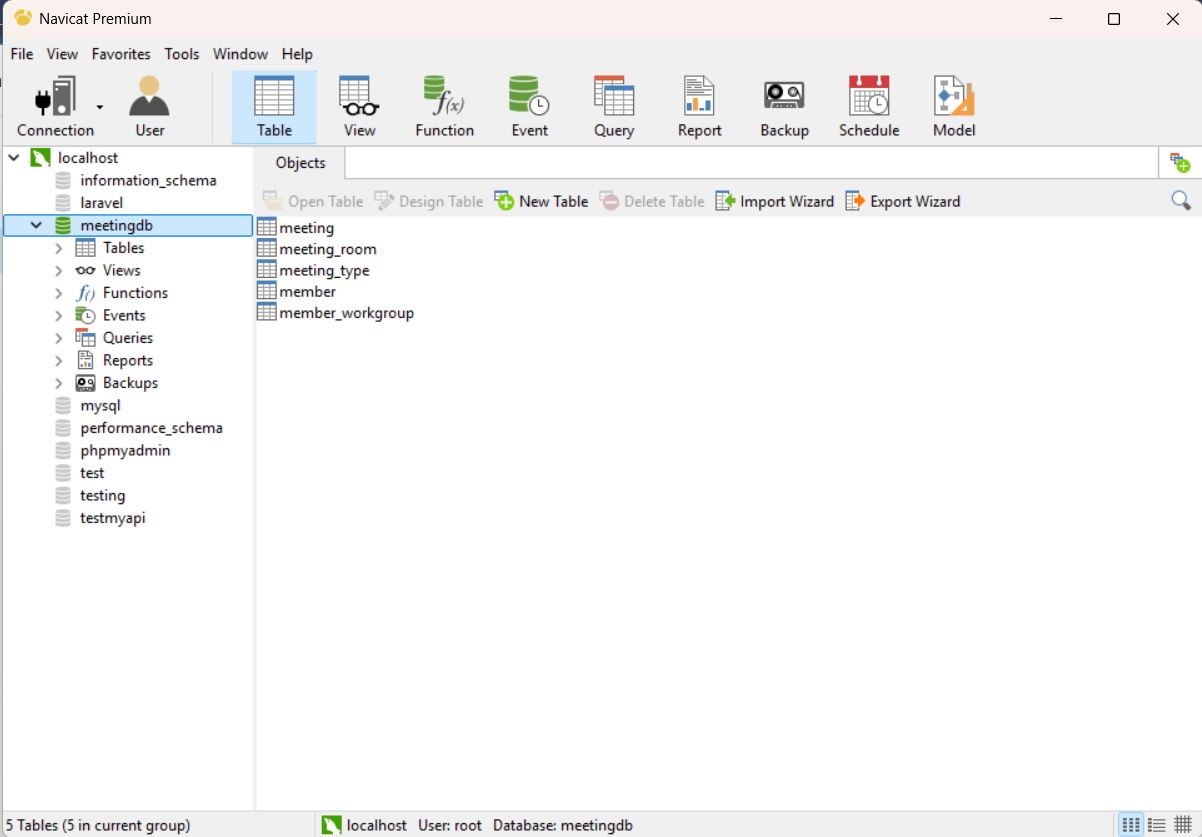Click the Queries tree icon

(86, 338)
